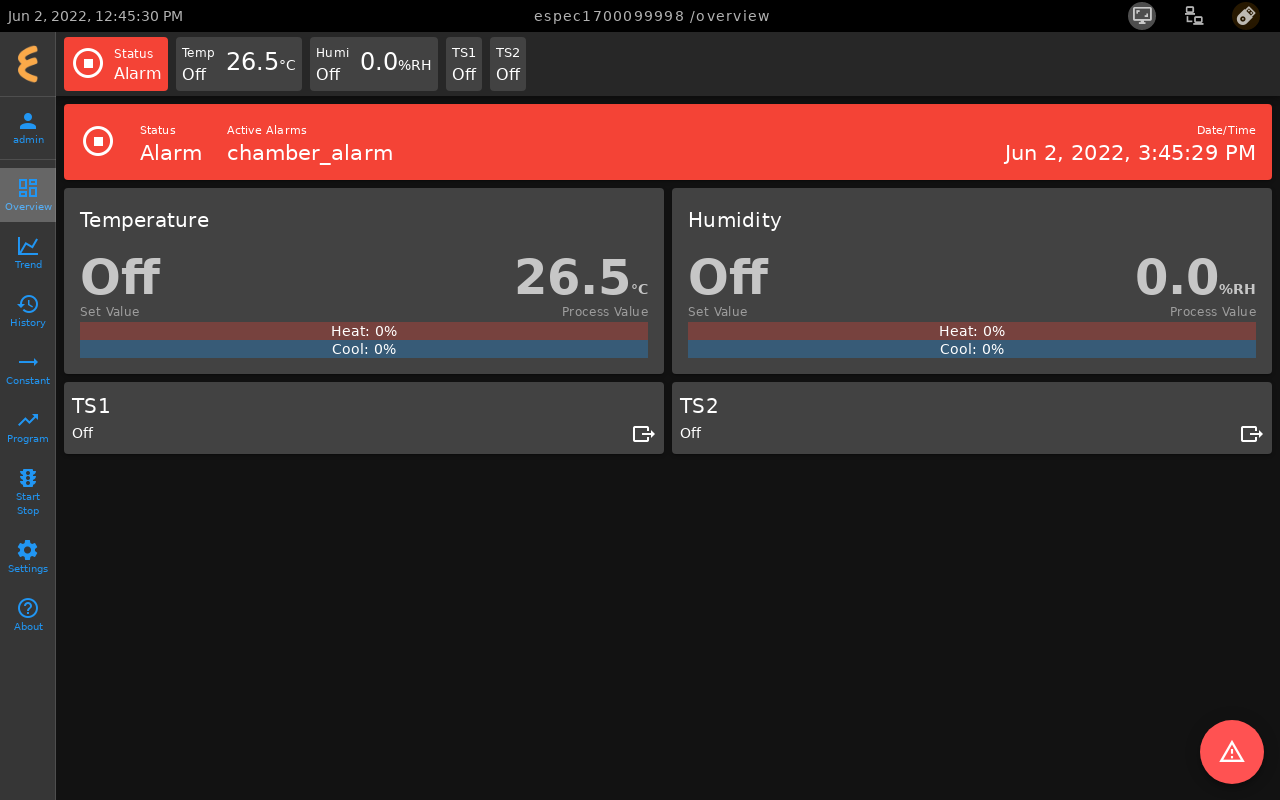Viewport: 1280px width, 800px height.
Task: Click the Humidity card title
Action: click(735, 220)
